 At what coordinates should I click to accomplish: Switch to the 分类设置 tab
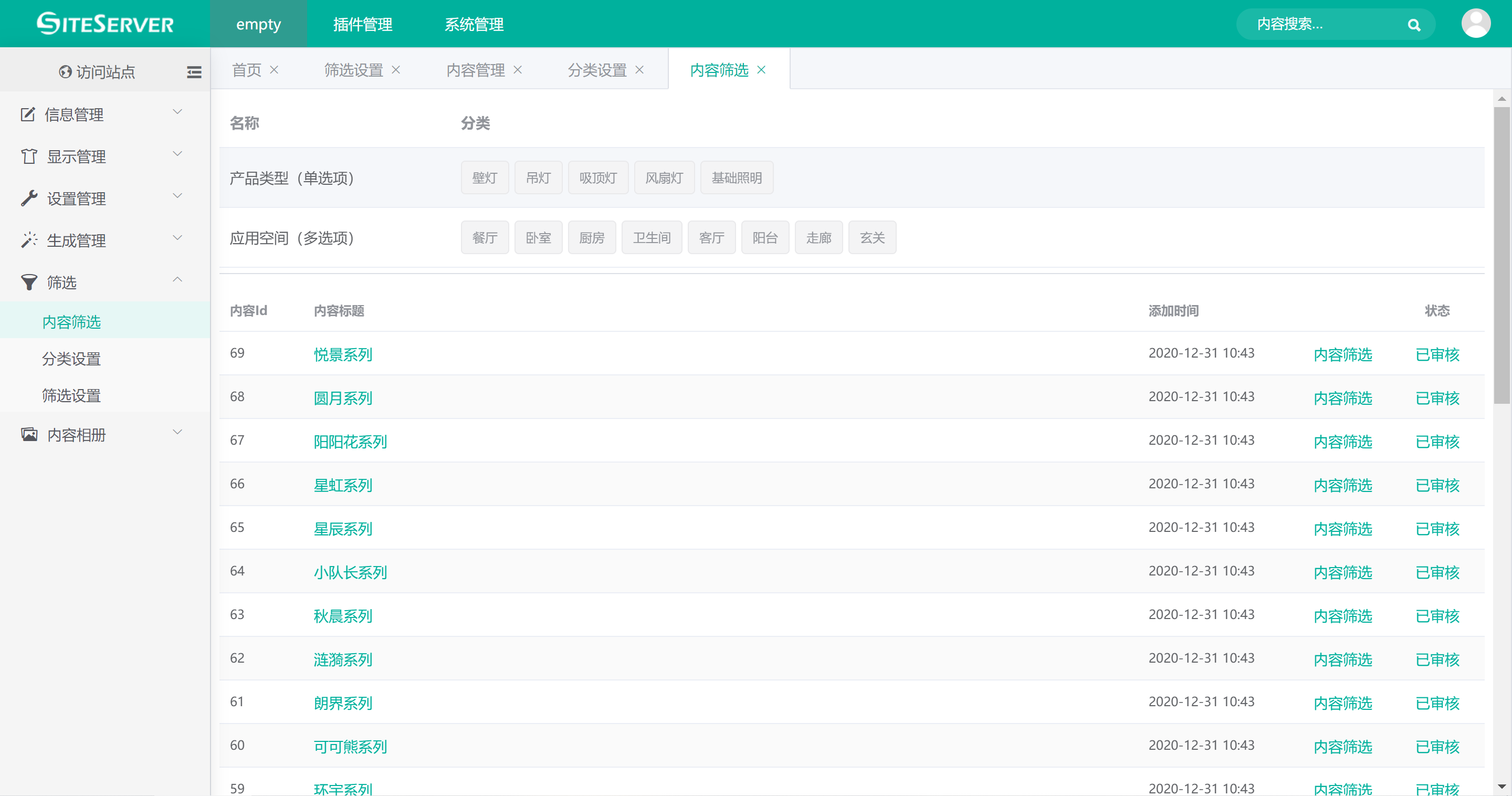(596, 70)
